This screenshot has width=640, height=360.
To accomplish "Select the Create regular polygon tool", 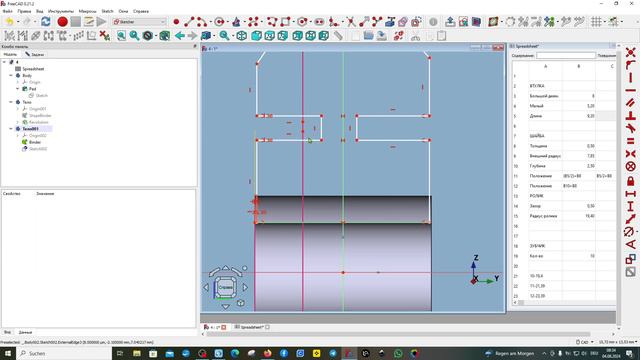I will (x=302, y=22).
